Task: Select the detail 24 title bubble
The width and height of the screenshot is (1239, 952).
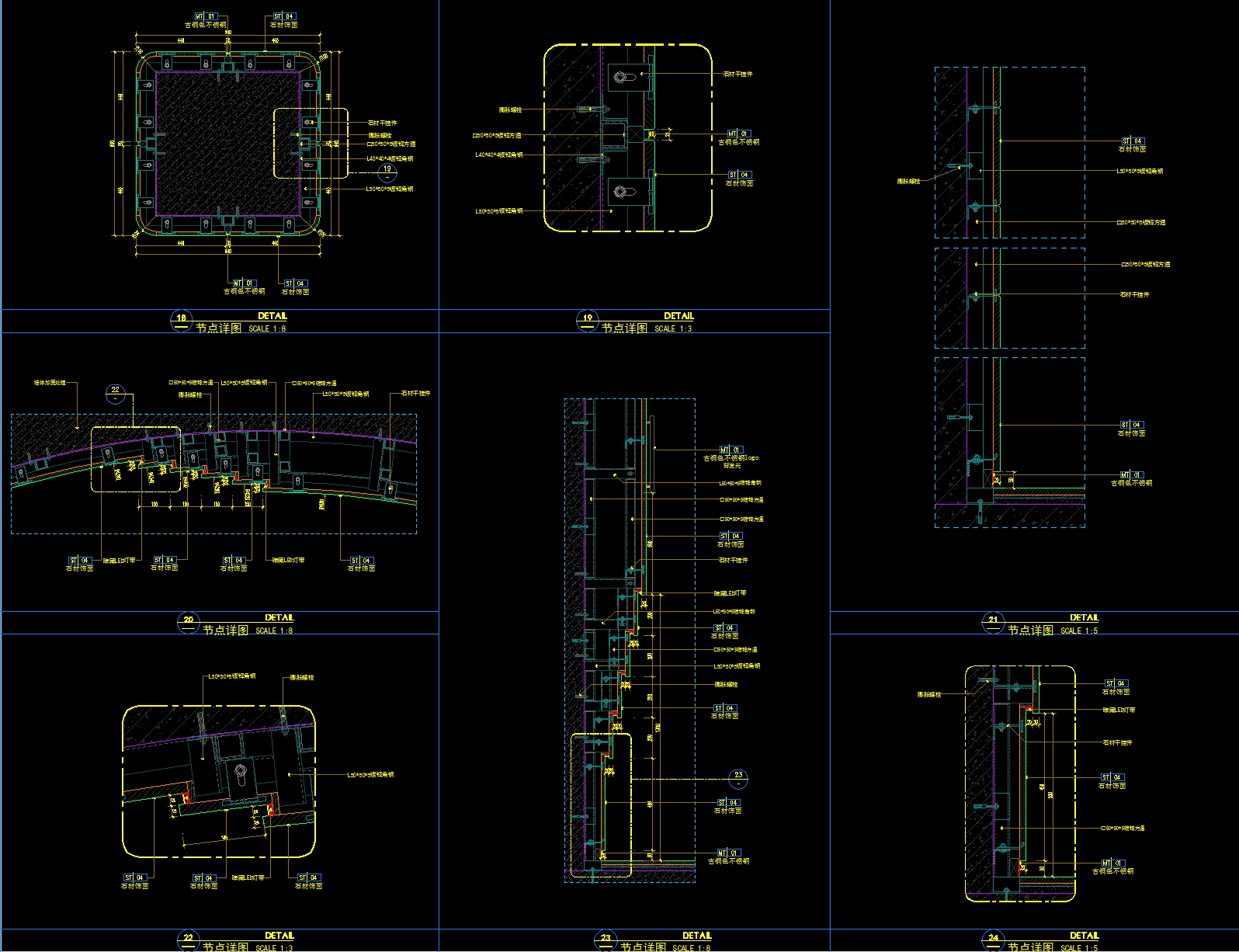Action: 994,940
